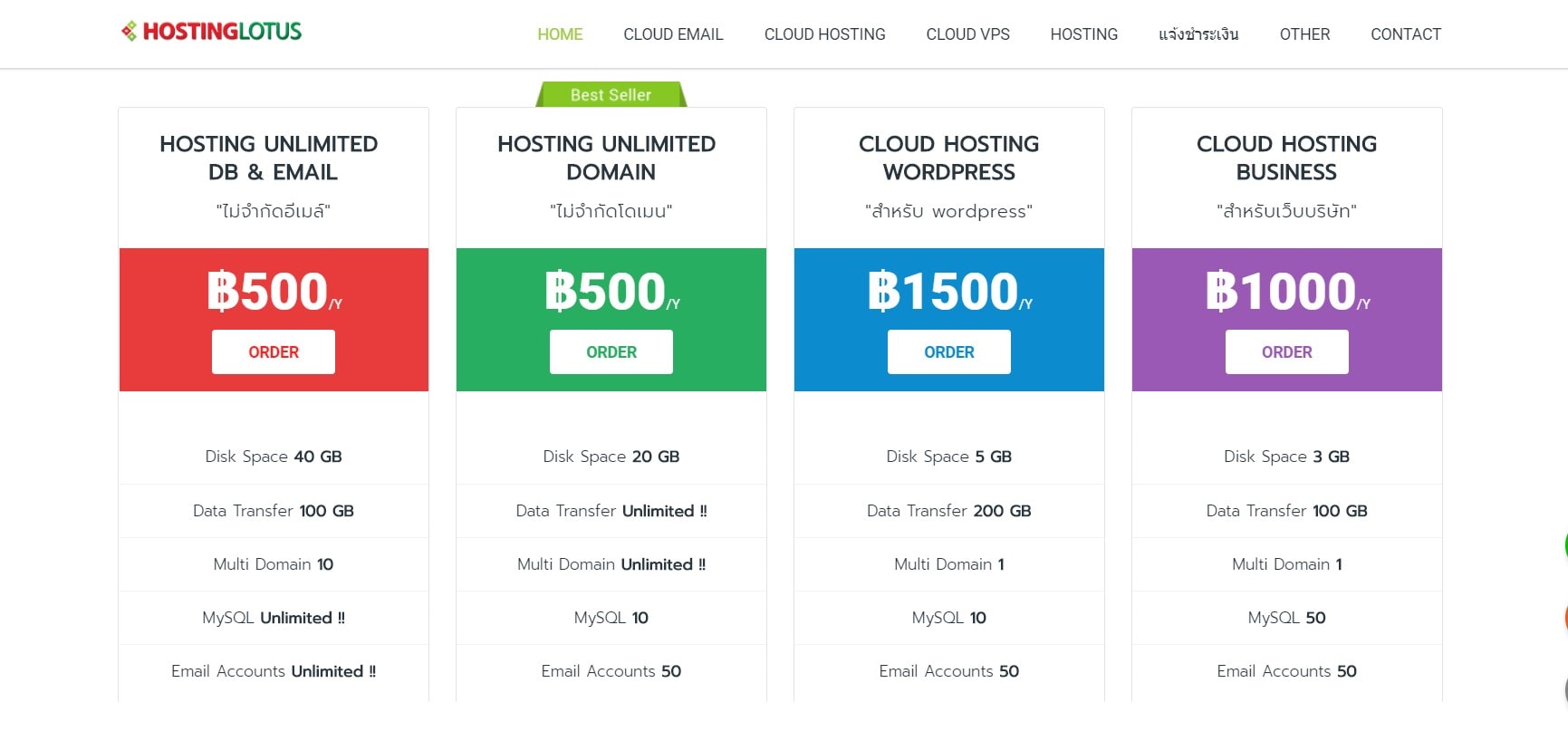1568x731 pixels.
Task: Click "Email Accounts Unlimited !!" row
Action: (274, 671)
